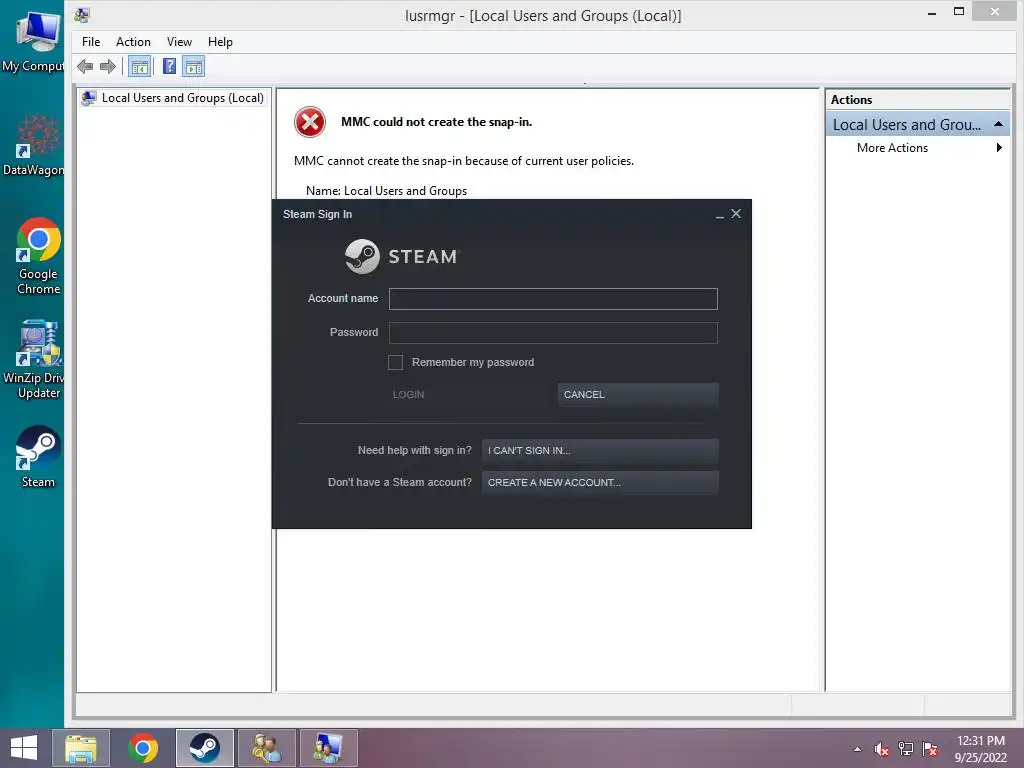Click CREATE A NEW ACCOUNT button
1024x768 pixels.
[x=600, y=483]
